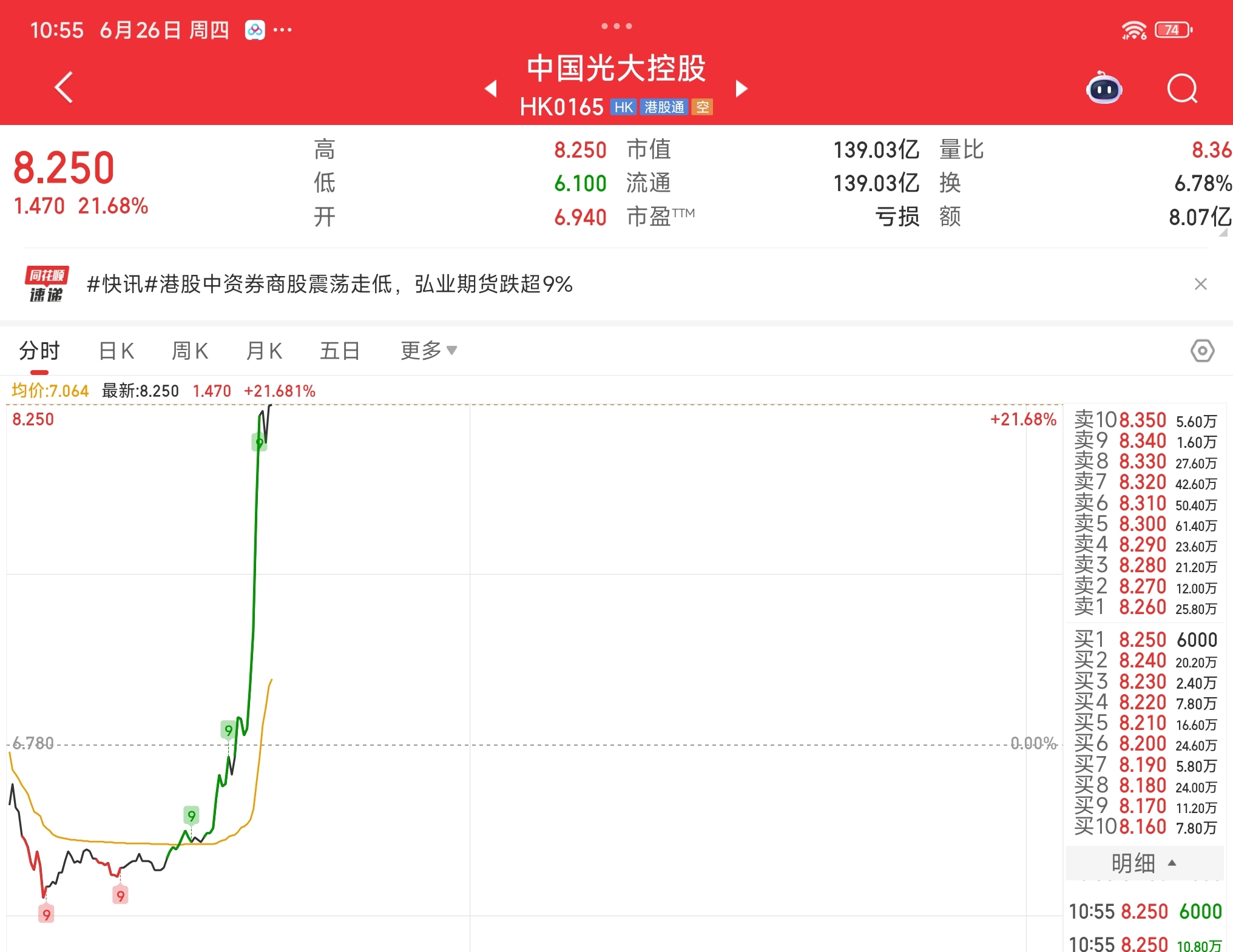Select sell level 卖6 at 8.310

pos(1145,503)
